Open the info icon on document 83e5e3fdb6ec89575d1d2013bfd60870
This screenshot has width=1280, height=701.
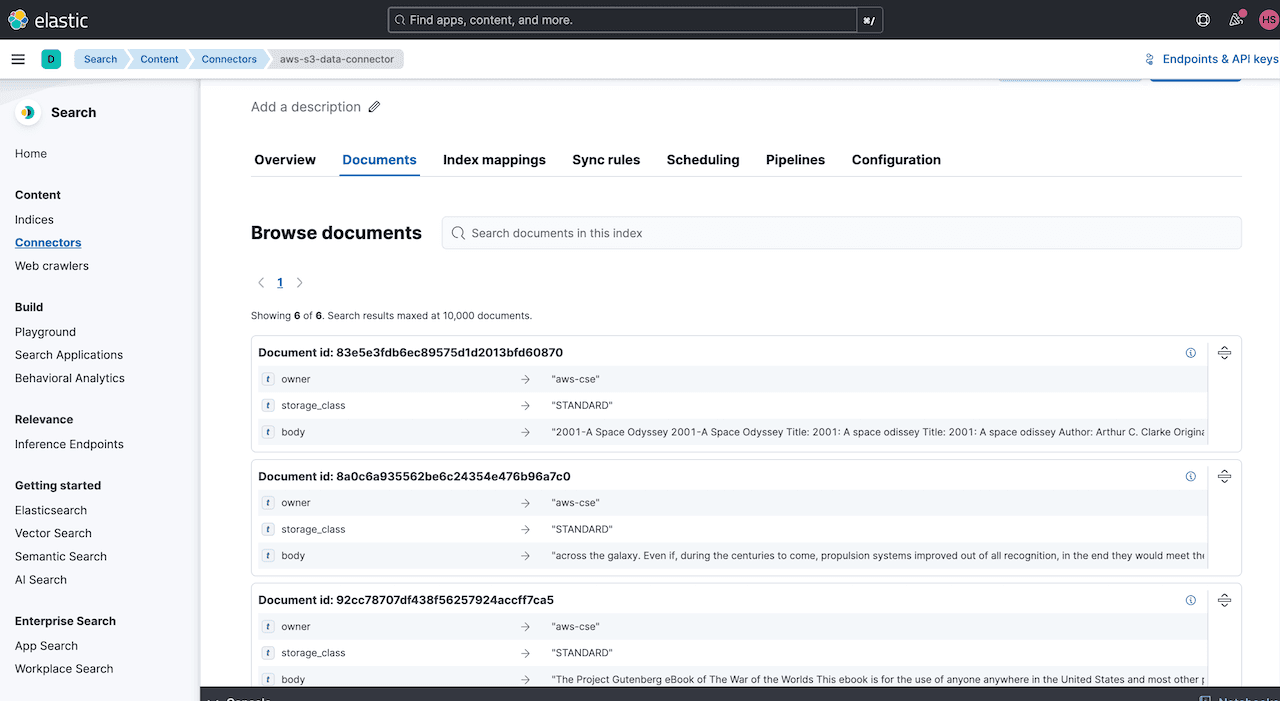pos(1190,352)
